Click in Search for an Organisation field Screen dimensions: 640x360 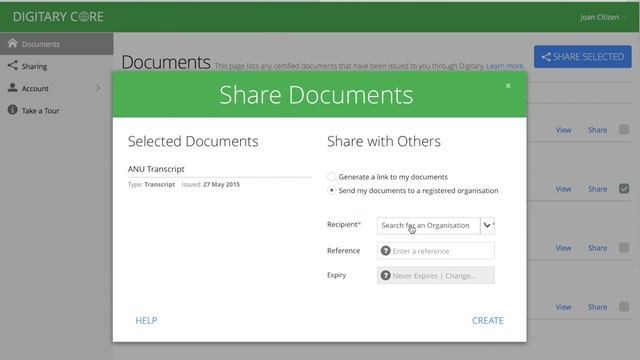tap(429, 225)
